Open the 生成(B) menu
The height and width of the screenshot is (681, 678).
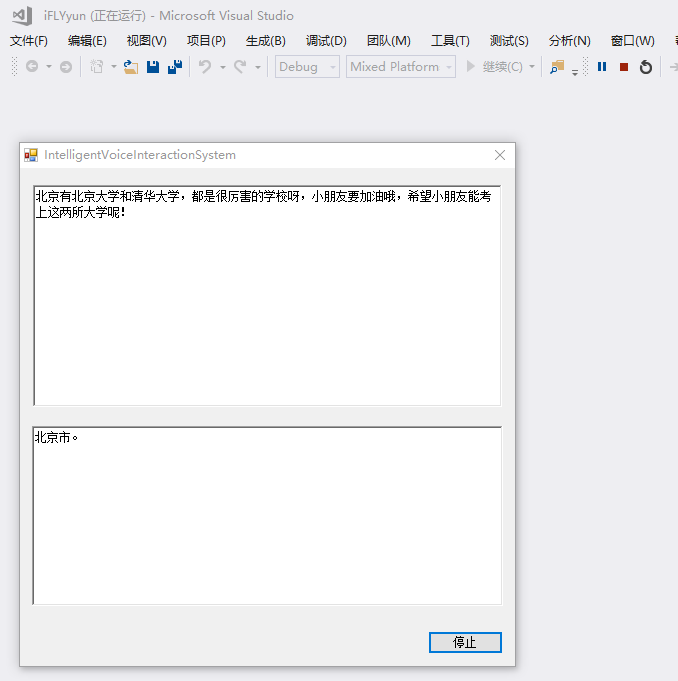266,41
